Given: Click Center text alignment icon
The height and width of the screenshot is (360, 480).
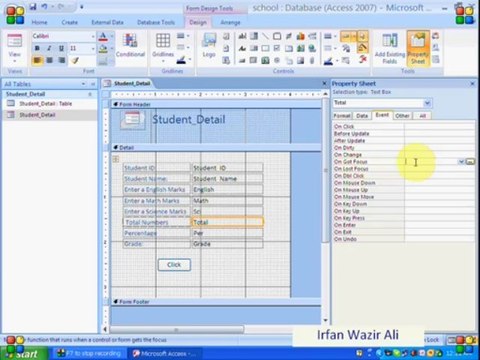Looking at the screenshot, I should click(x=49, y=60).
